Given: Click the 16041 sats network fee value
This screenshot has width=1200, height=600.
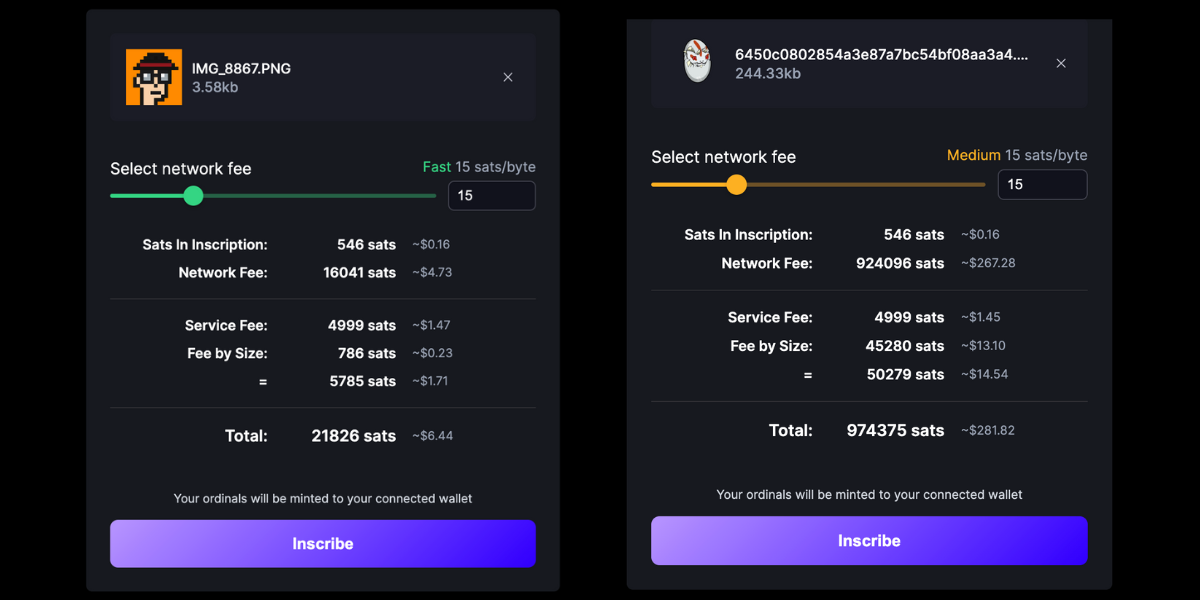Looking at the screenshot, I should point(360,272).
